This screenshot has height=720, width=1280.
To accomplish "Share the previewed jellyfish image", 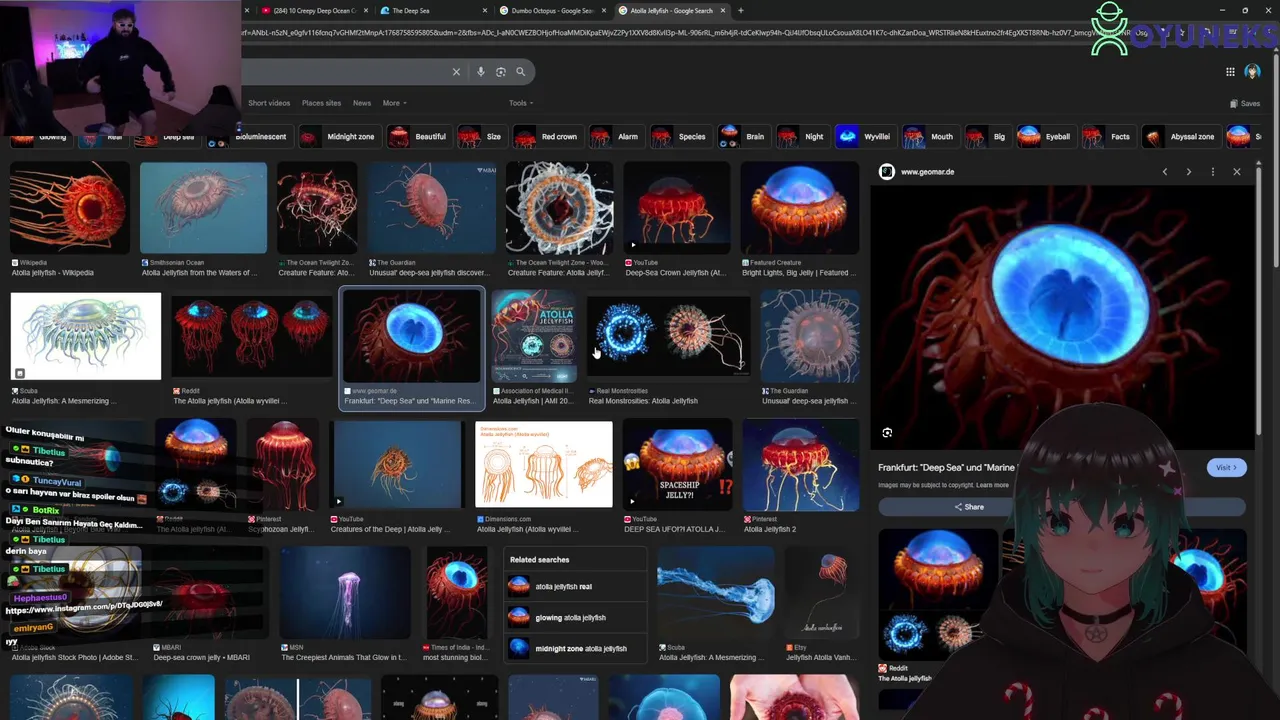I will (968, 507).
